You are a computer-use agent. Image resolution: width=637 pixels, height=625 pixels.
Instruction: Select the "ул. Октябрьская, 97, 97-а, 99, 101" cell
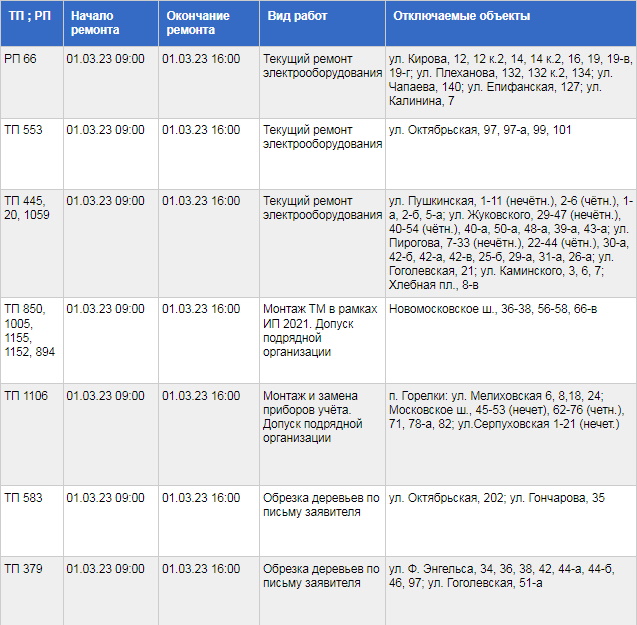(x=481, y=130)
